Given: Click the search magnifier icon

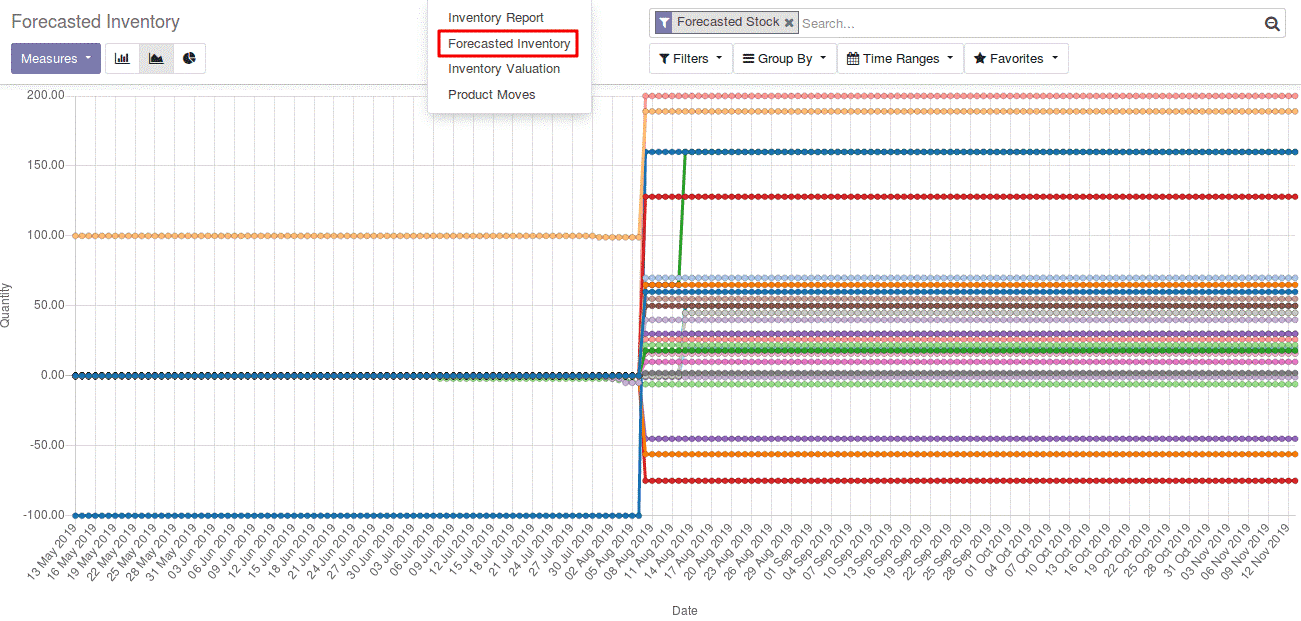Looking at the screenshot, I should coord(1272,24).
